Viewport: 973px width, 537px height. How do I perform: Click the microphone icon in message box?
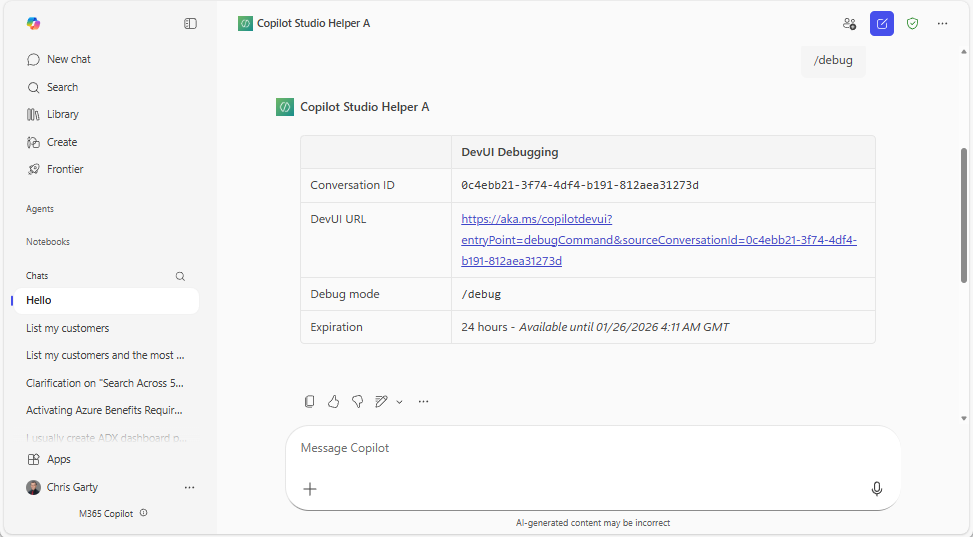click(876, 489)
